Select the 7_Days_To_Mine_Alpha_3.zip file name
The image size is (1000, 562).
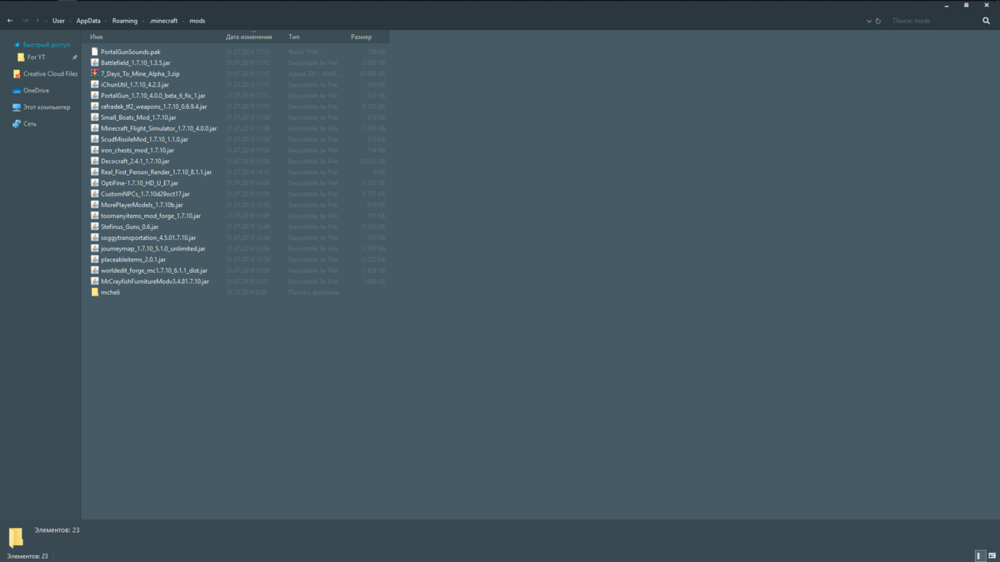click(x=140, y=73)
